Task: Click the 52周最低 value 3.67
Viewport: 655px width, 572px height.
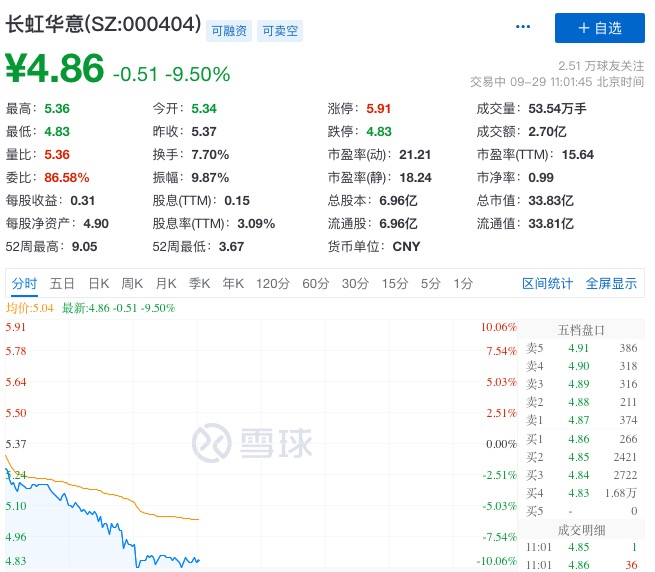Action: 231,247
